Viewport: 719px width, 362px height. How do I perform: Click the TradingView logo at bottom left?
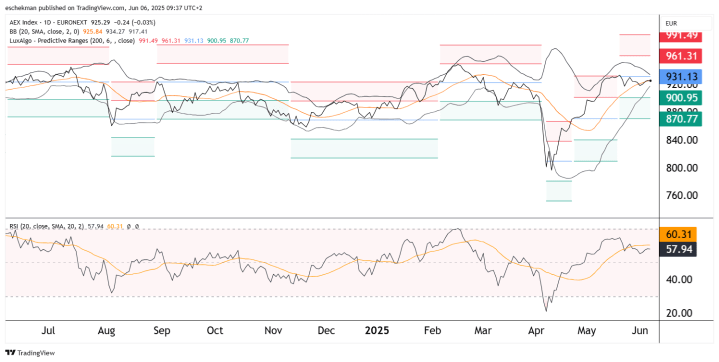(x=30, y=353)
